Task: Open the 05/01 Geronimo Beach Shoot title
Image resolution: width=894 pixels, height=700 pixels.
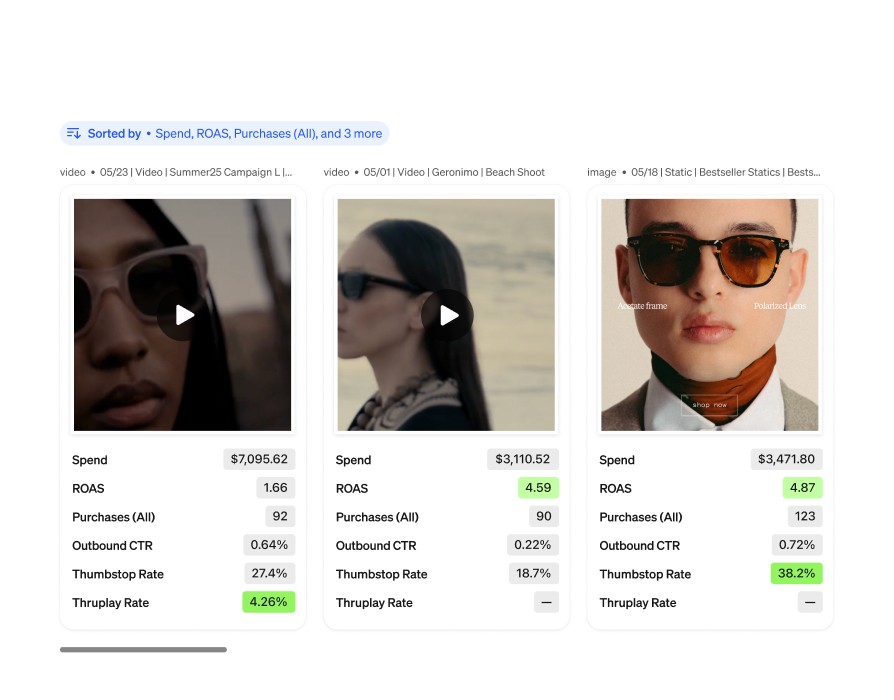Action: tap(454, 172)
